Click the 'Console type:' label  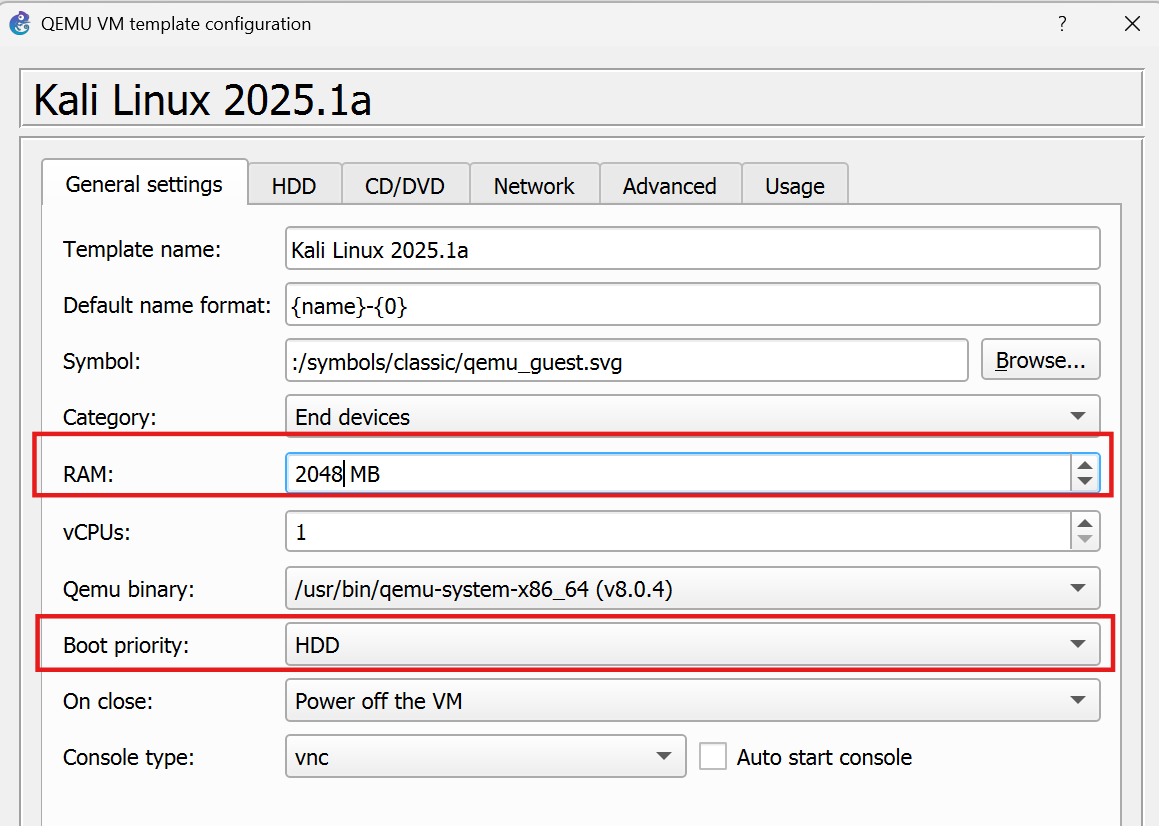tap(129, 757)
